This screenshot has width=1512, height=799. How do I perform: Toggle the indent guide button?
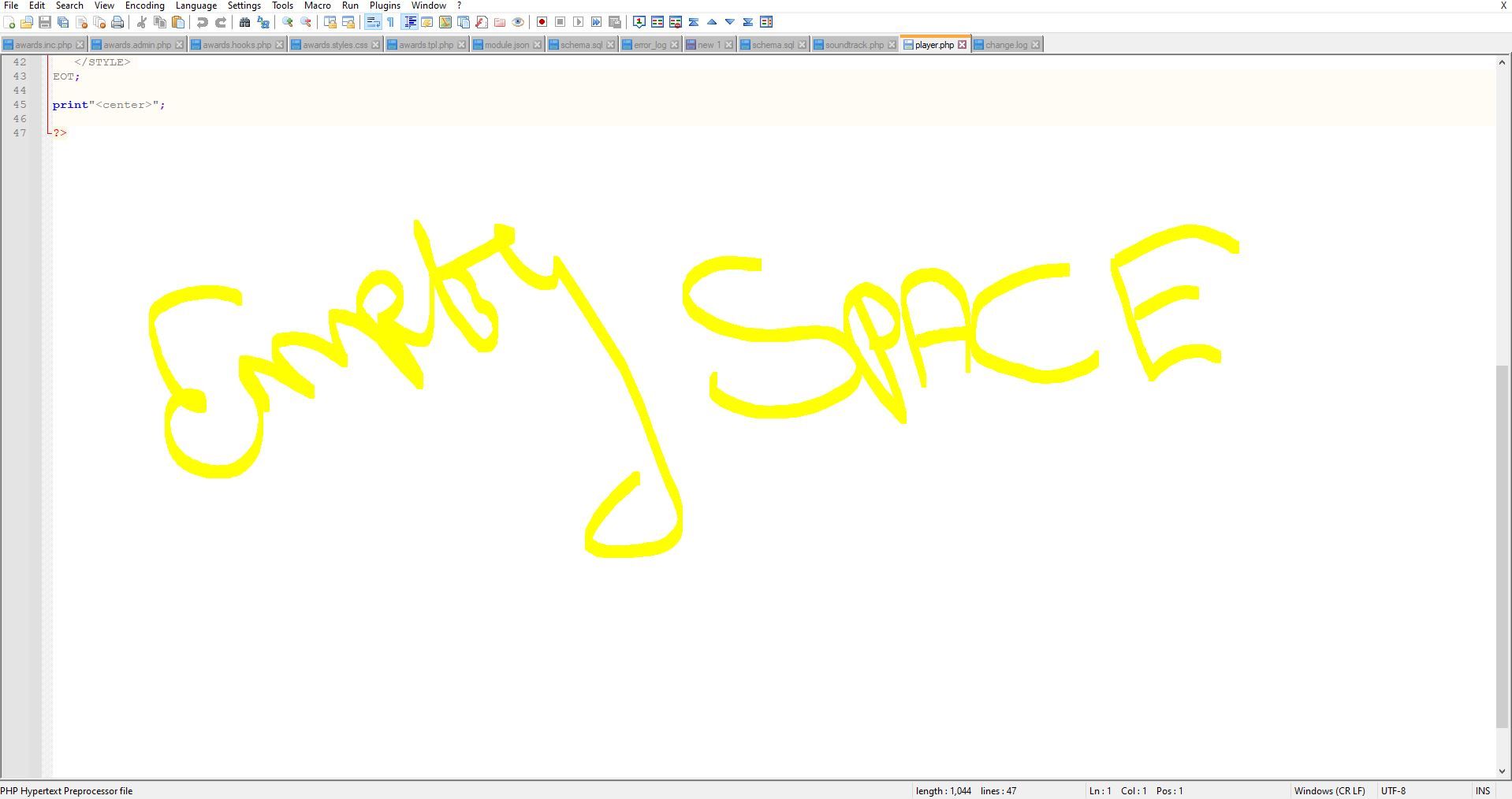410,22
